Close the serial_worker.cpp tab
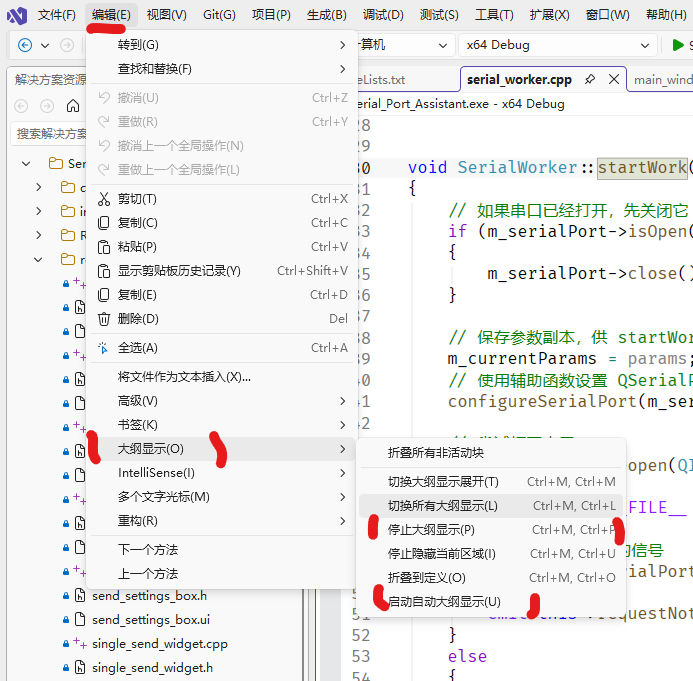 (613, 80)
